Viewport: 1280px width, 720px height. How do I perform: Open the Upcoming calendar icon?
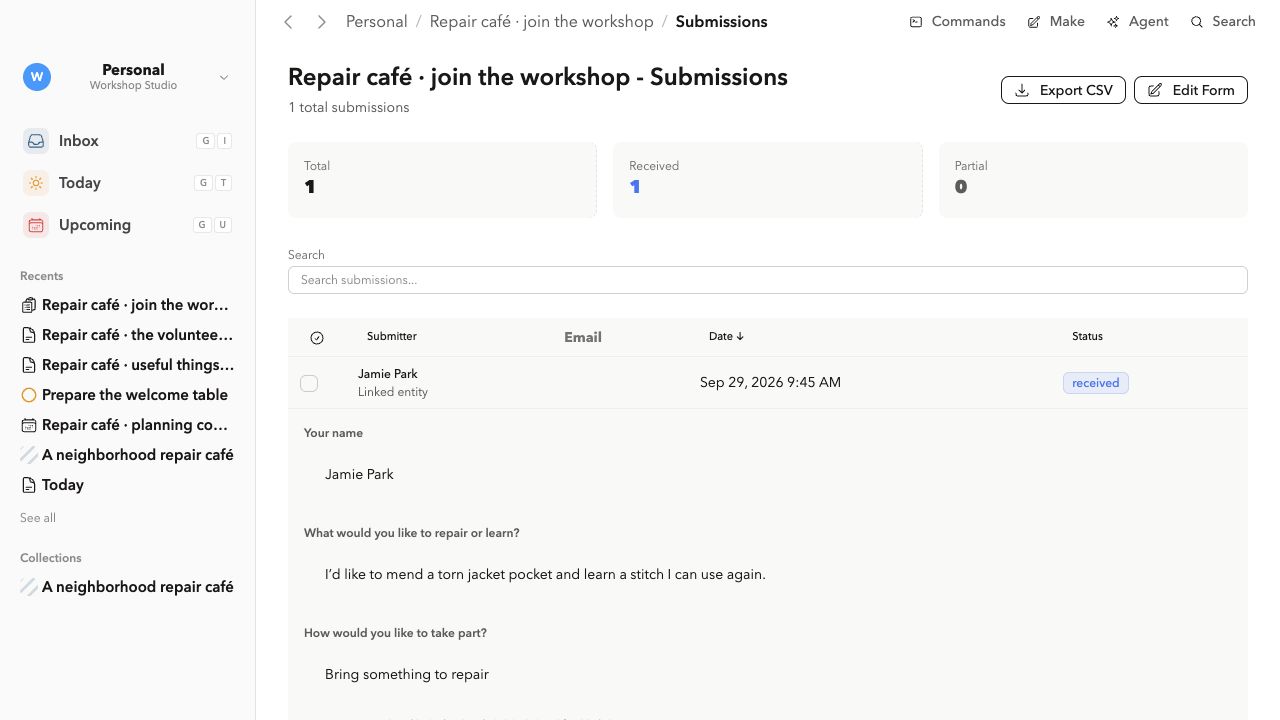(x=36, y=225)
